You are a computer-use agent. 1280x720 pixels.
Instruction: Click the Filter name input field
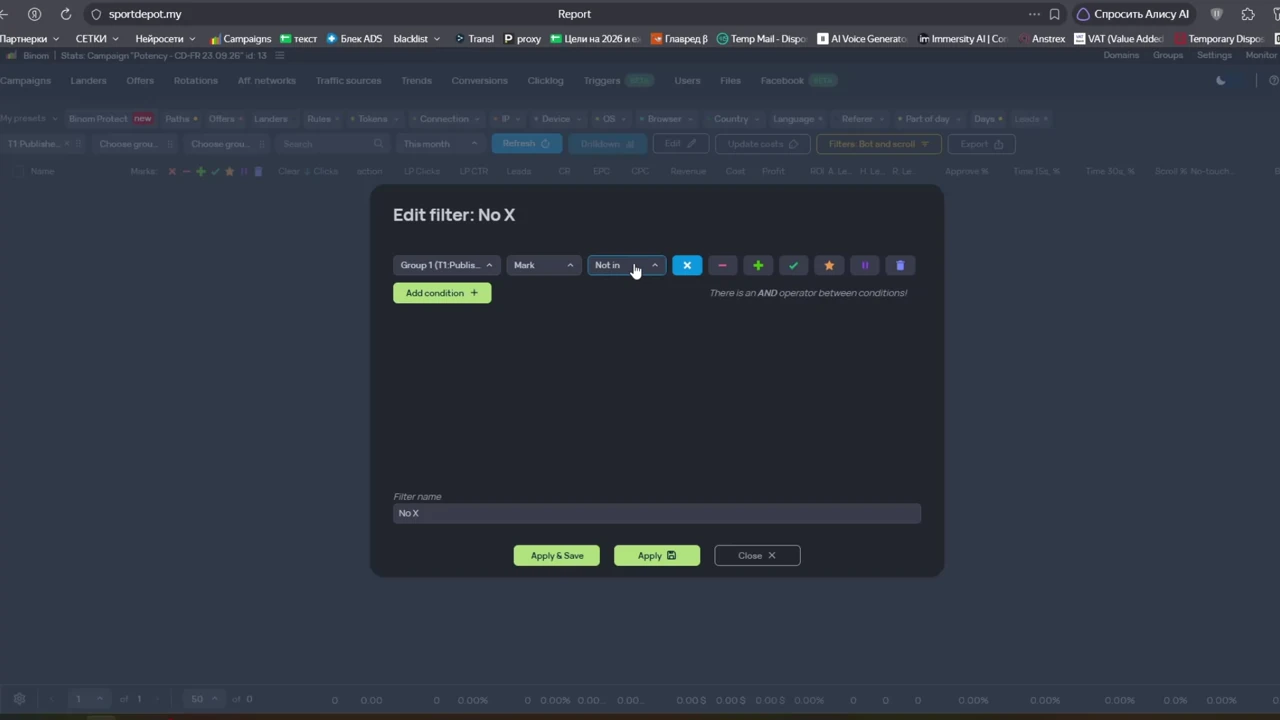coord(657,513)
